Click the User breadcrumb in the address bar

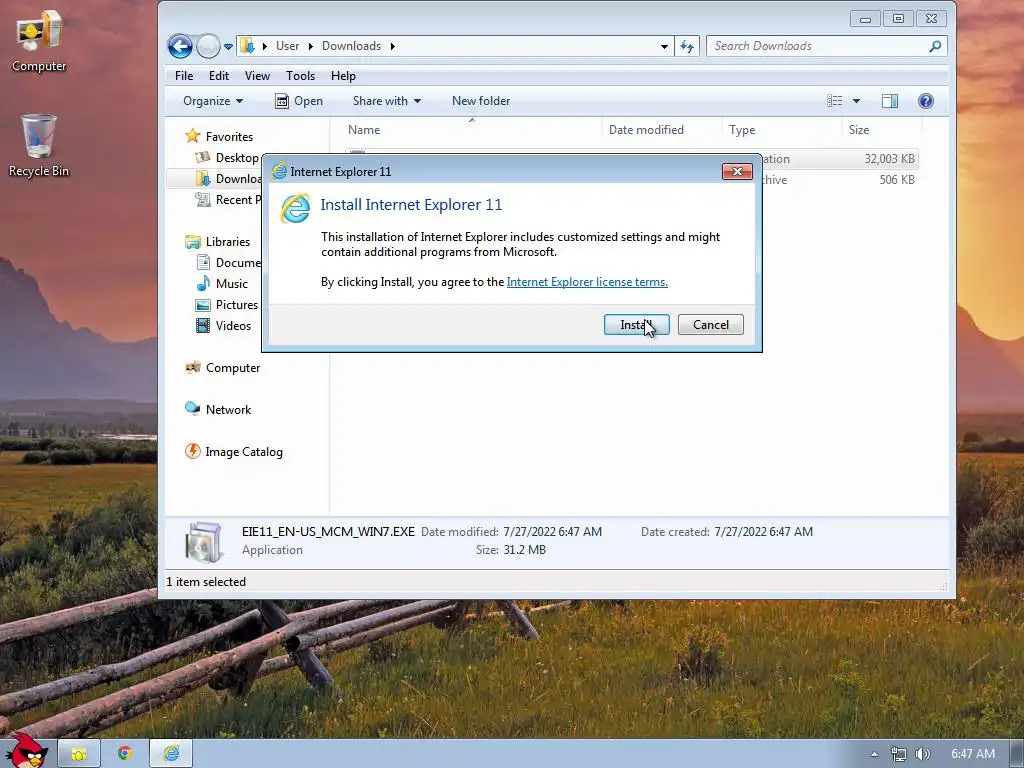point(287,46)
